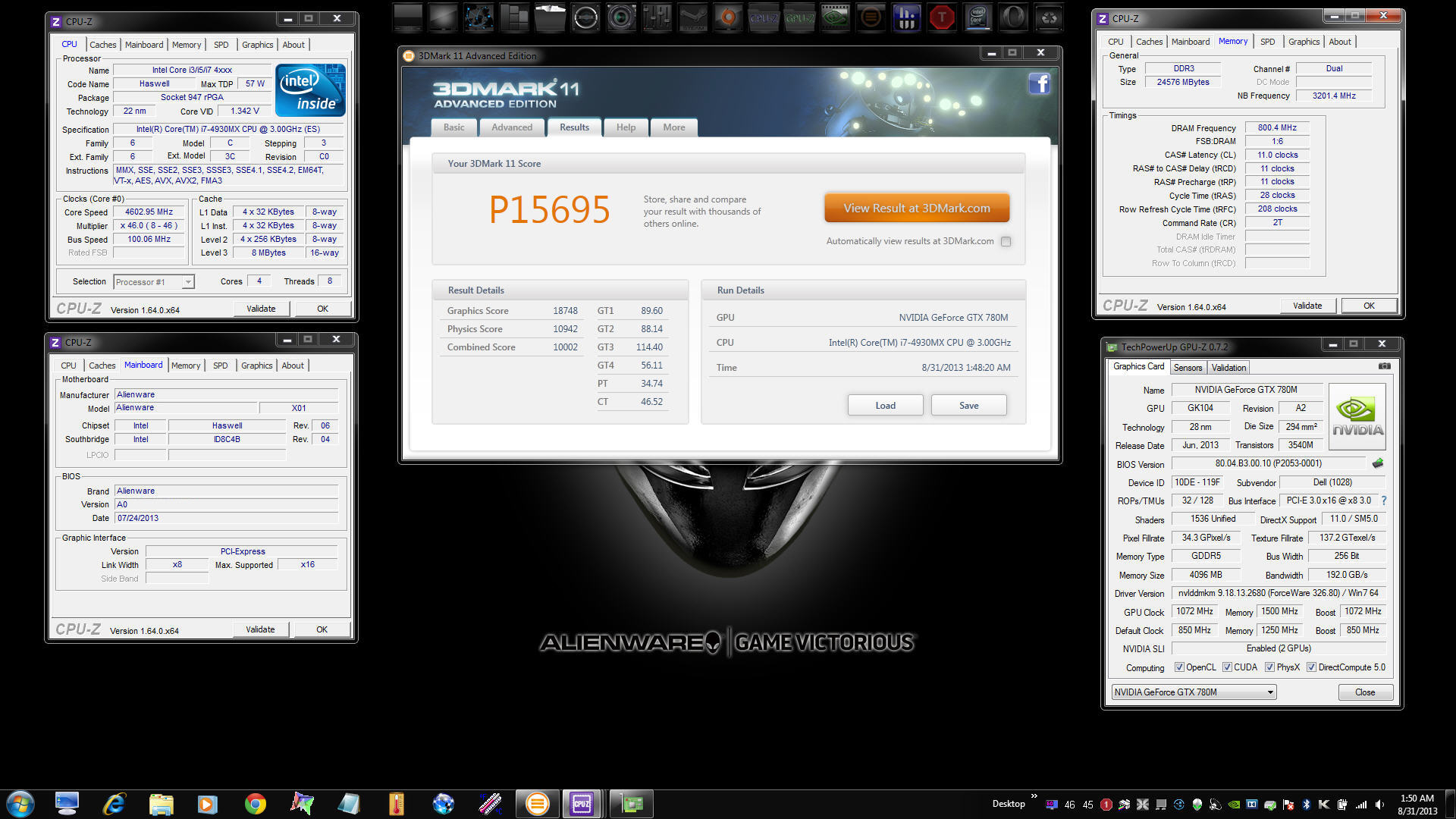Click the volume speaker tray icon
Screen dimensions: 1456x819
[x=1379, y=805]
